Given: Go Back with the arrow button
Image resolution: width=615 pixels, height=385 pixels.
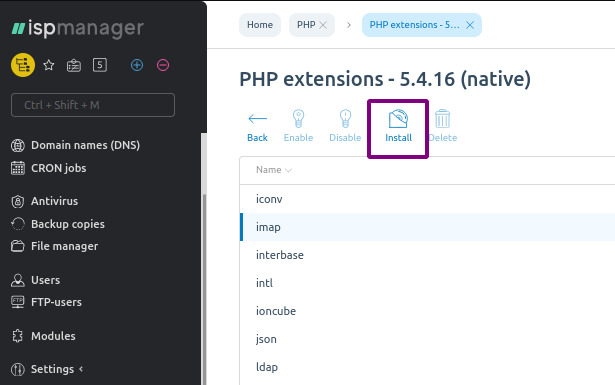Looking at the screenshot, I should [x=257, y=126].
